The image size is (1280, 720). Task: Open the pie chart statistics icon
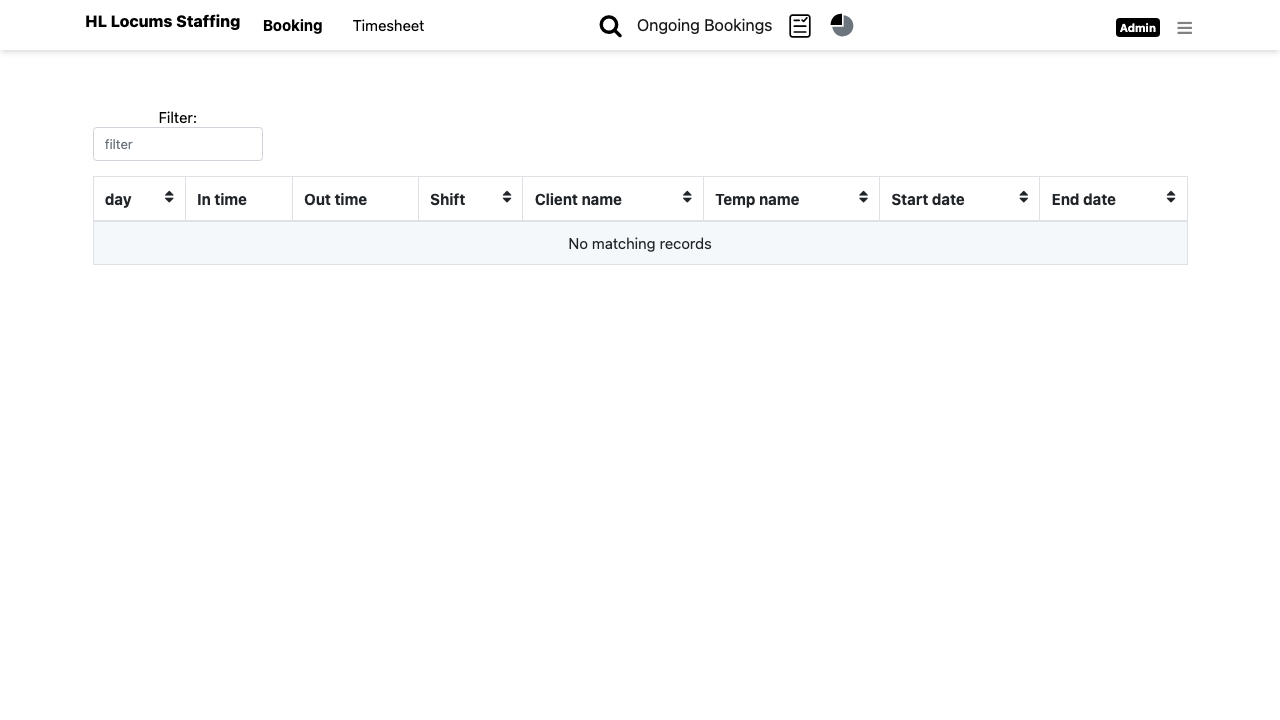coord(842,25)
